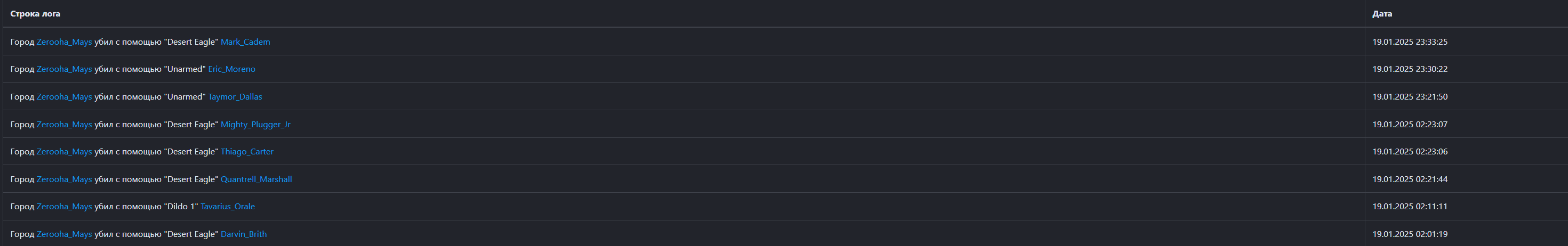Click Zerooha_Mays in the Quantrell_Marshall row
Screen dimensions: 1568x246
(x=64, y=179)
